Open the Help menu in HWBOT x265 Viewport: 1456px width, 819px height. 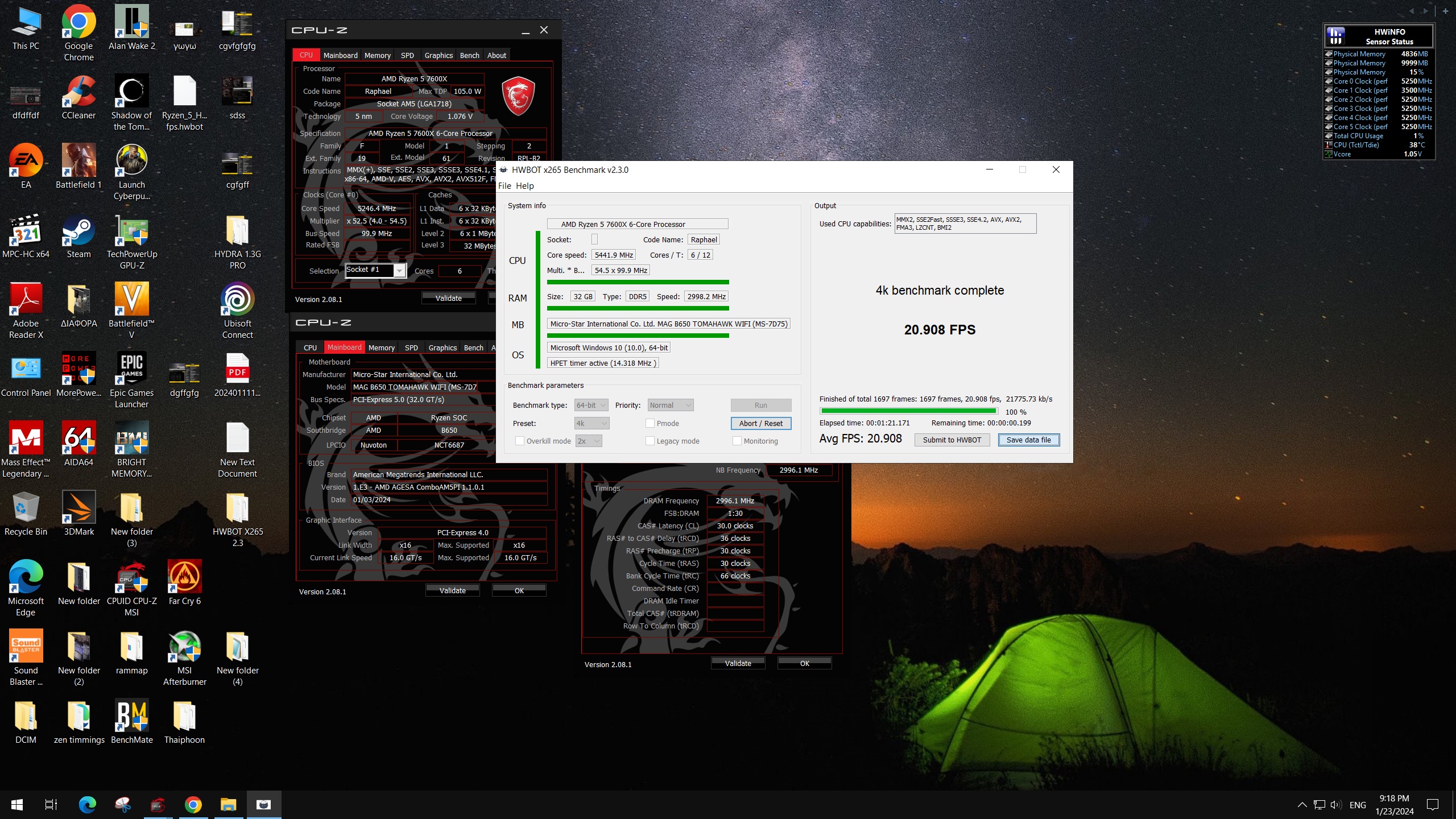524,186
